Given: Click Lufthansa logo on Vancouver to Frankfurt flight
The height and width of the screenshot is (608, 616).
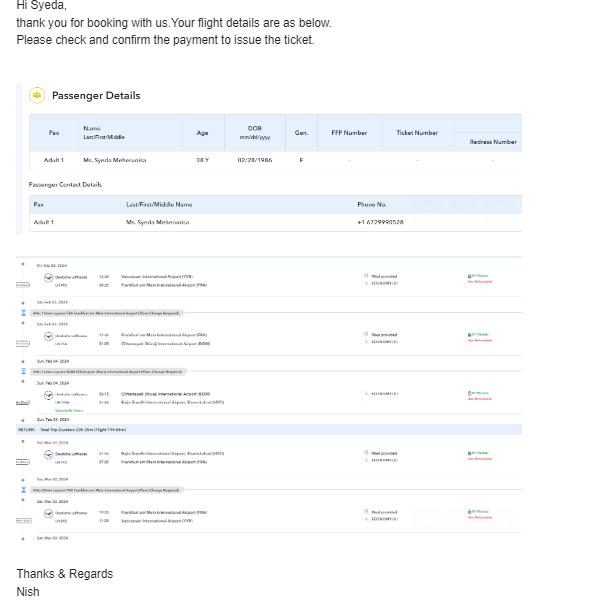Looking at the screenshot, I should click(x=48, y=277).
